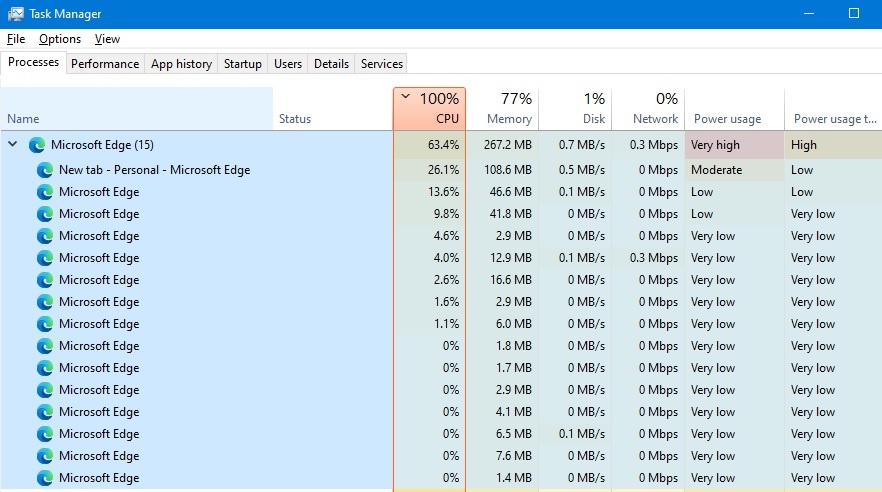The height and width of the screenshot is (492, 882).
Task: Sort by Power usage trend column header
Action: tap(834, 109)
